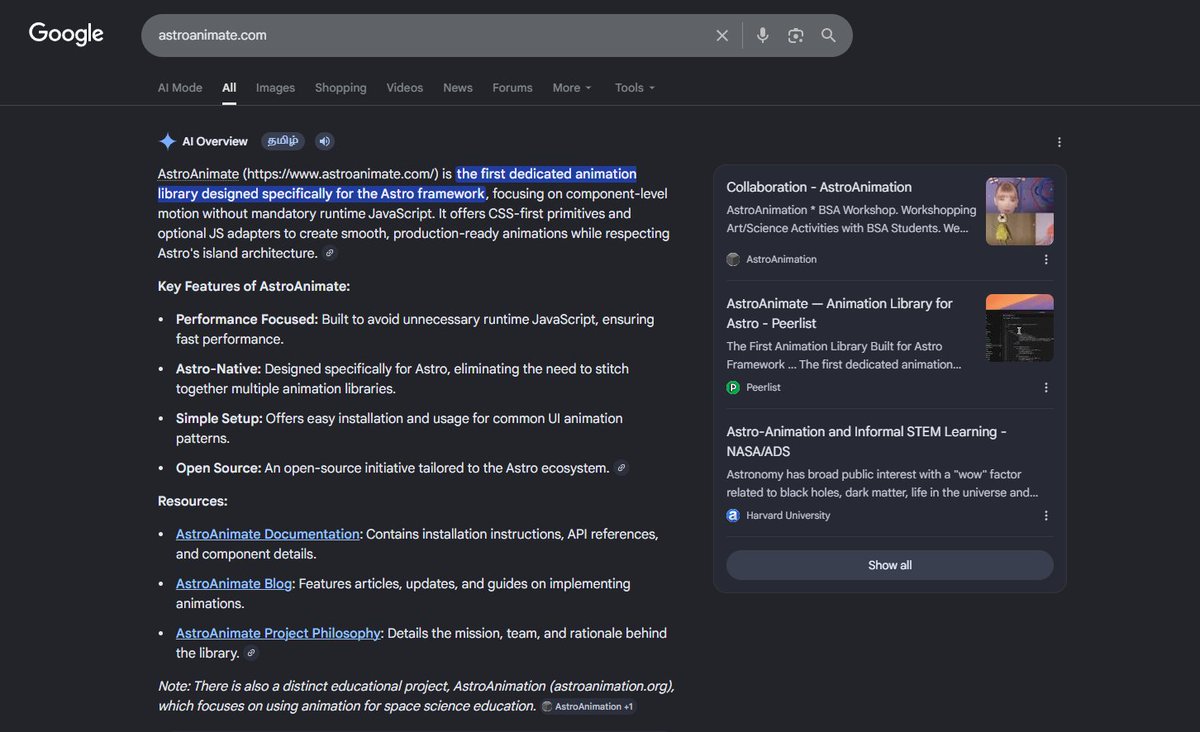Open 'AstroAnimate — Animation Library' Peerlist card
Viewport: 1200px width, 732px height.
[x=840, y=313]
